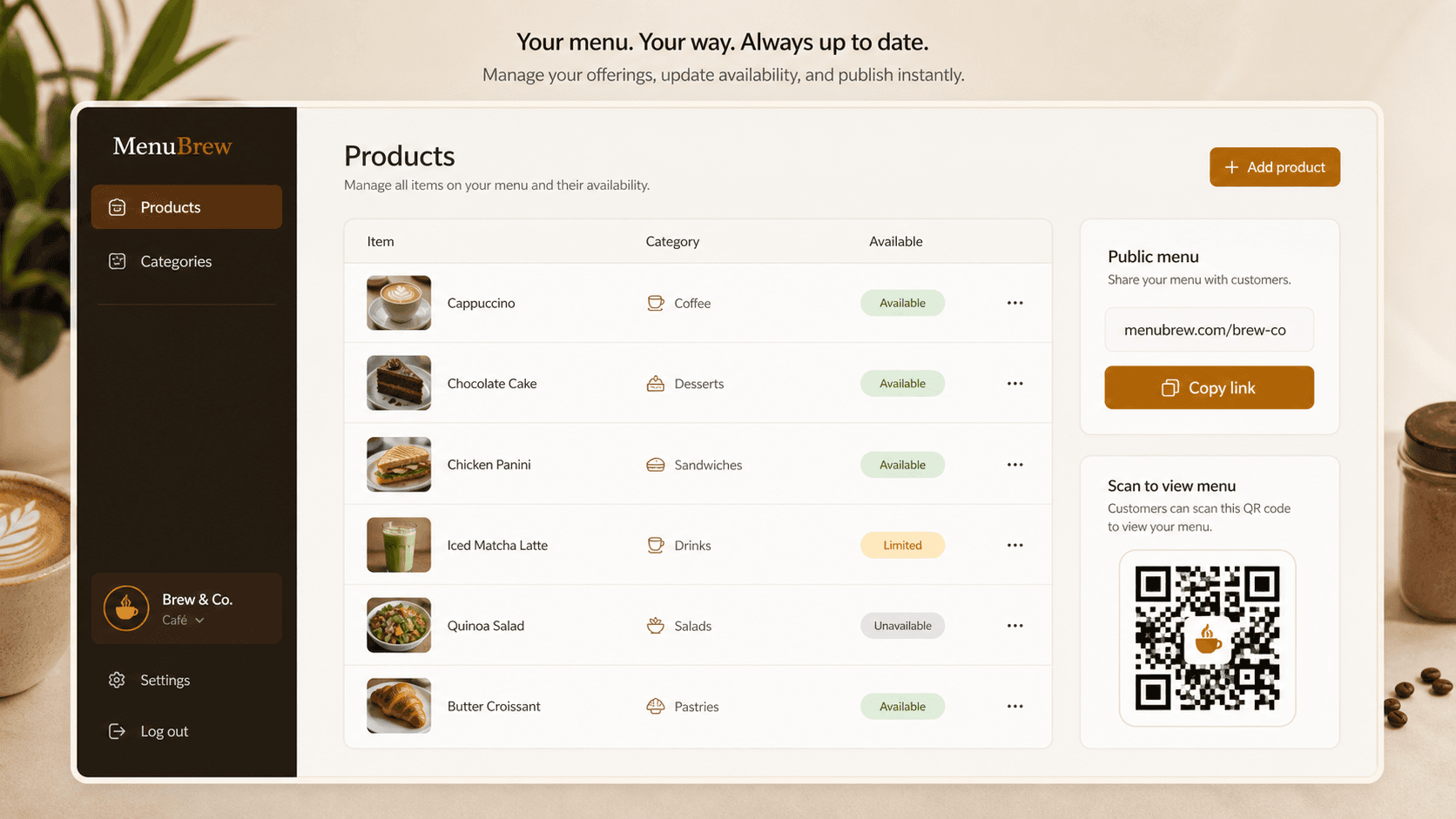Click the Copy link button
Screen dimensions: 1456x819
[1210, 387]
